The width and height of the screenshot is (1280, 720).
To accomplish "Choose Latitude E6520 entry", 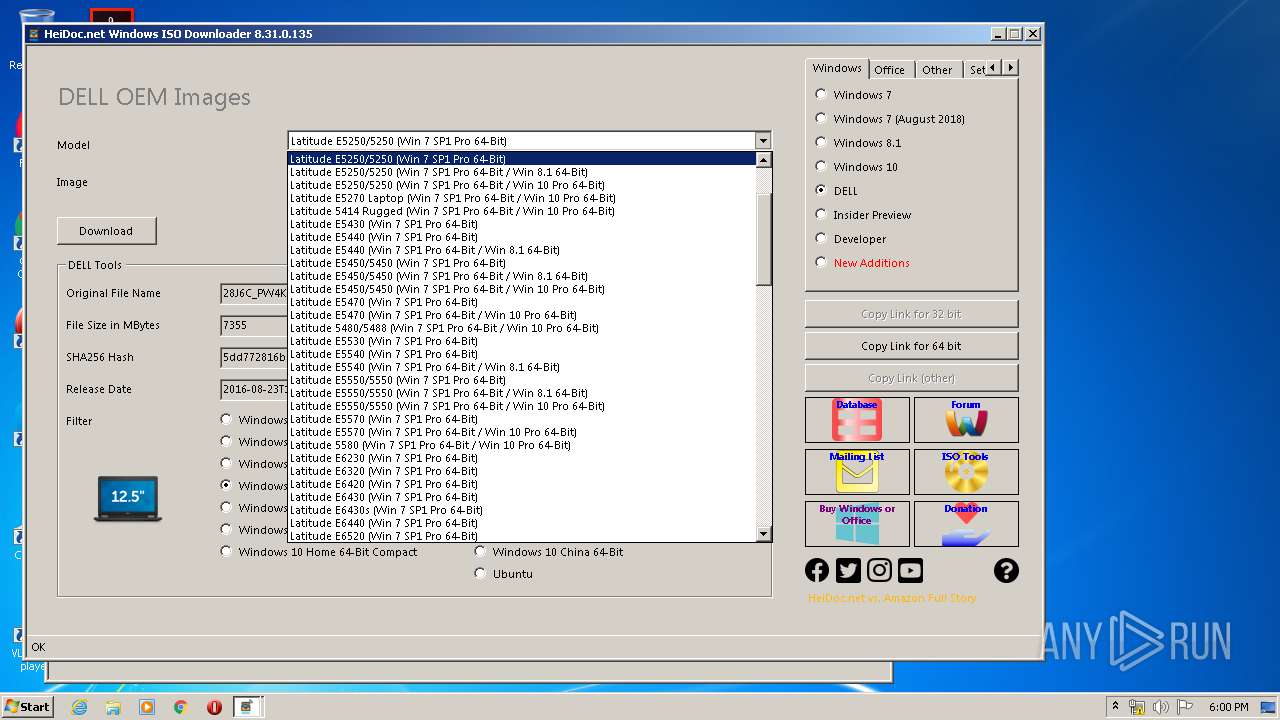I will pyautogui.click(x=521, y=536).
